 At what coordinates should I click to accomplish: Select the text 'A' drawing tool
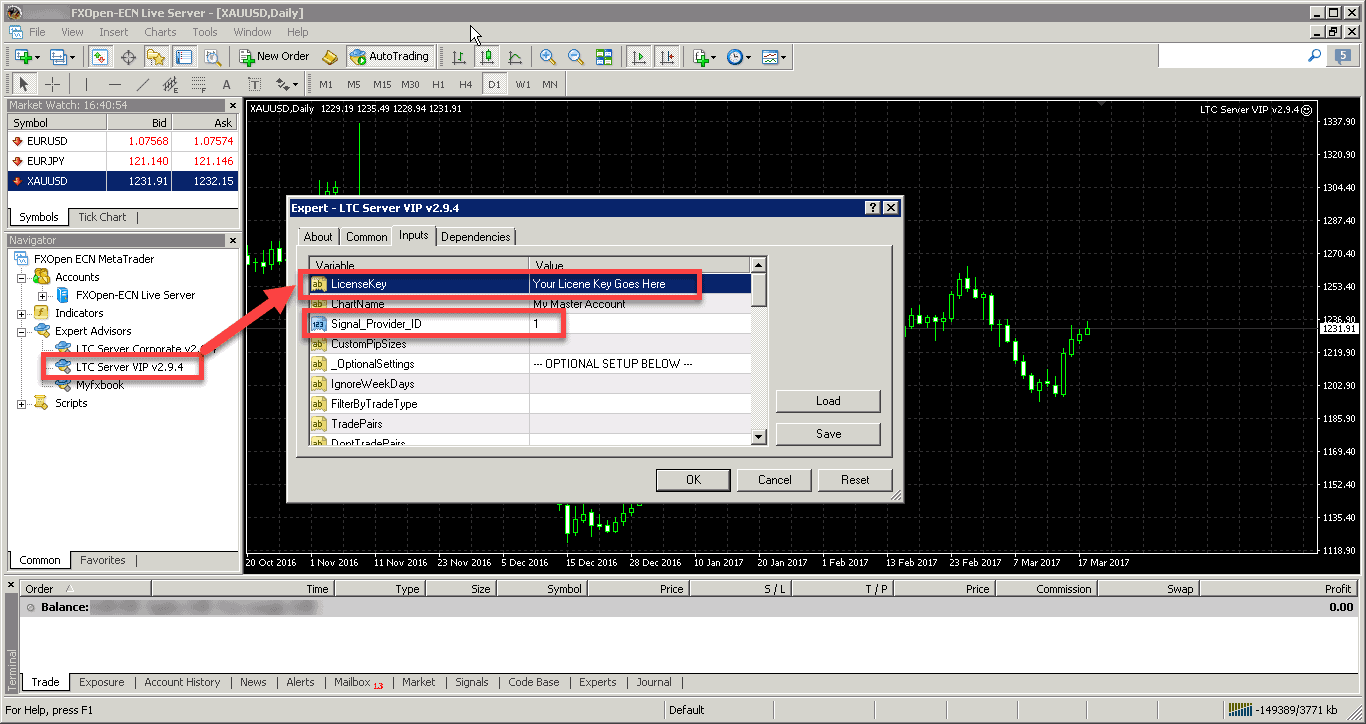pos(227,85)
